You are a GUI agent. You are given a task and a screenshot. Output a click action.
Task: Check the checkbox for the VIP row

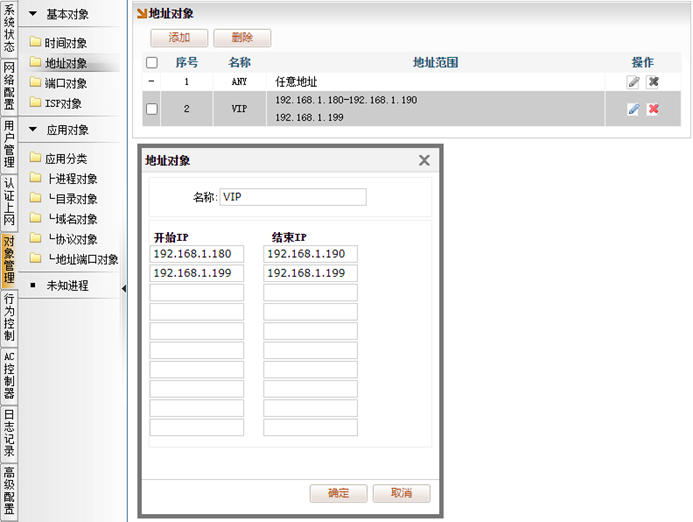(152, 109)
